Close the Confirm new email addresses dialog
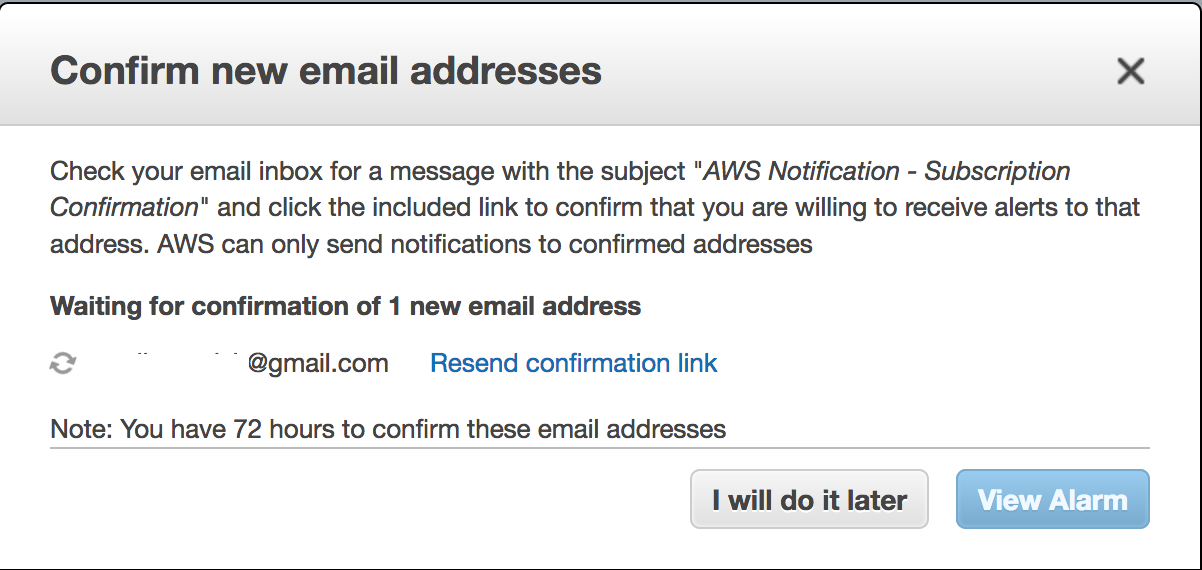Screen dimensions: 1202x570 pos(1130,72)
